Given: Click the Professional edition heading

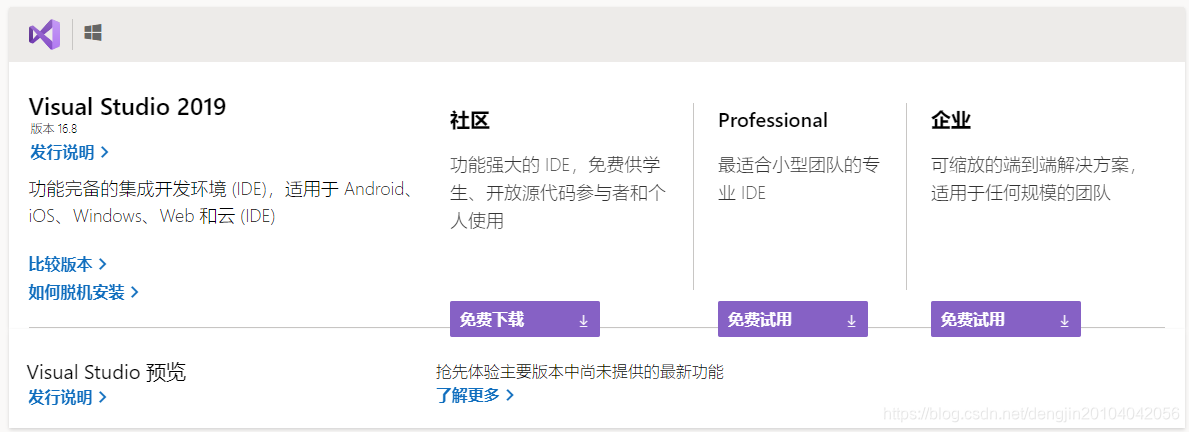Looking at the screenshot, I should coord(773,121).
